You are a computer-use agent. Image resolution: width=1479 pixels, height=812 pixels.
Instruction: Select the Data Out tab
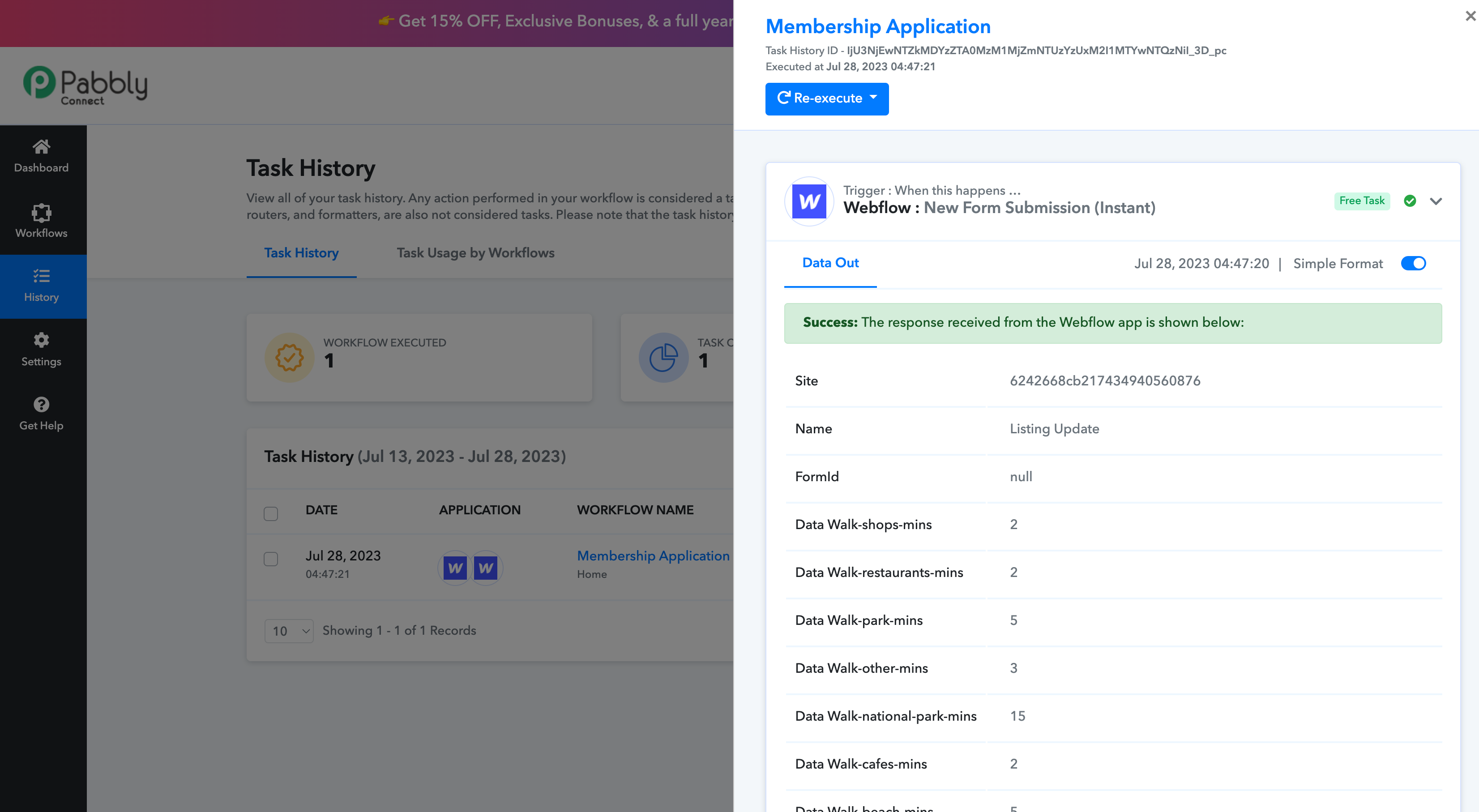830,263
